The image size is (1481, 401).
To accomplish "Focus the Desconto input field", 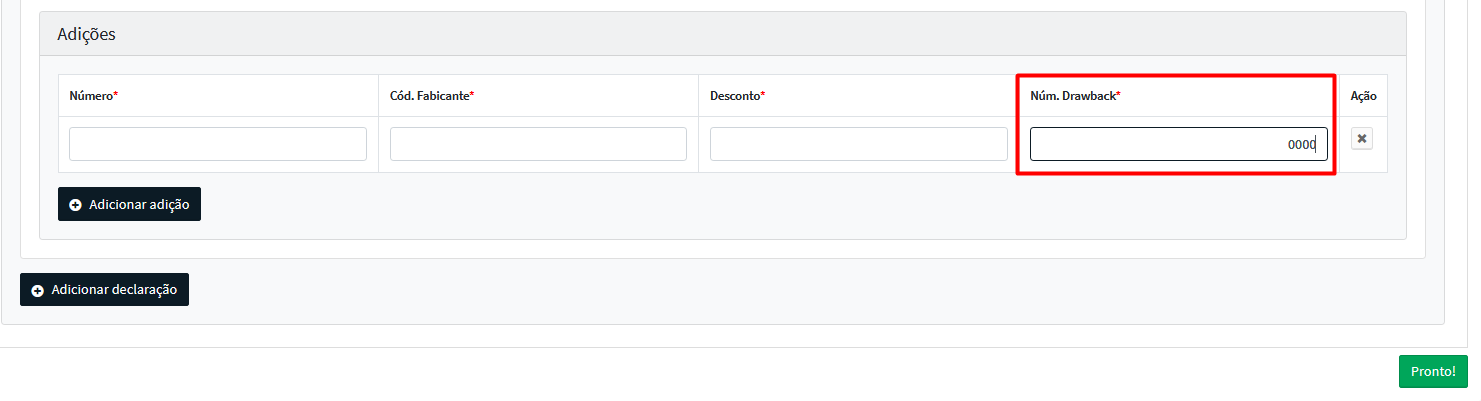I will 858,144.
